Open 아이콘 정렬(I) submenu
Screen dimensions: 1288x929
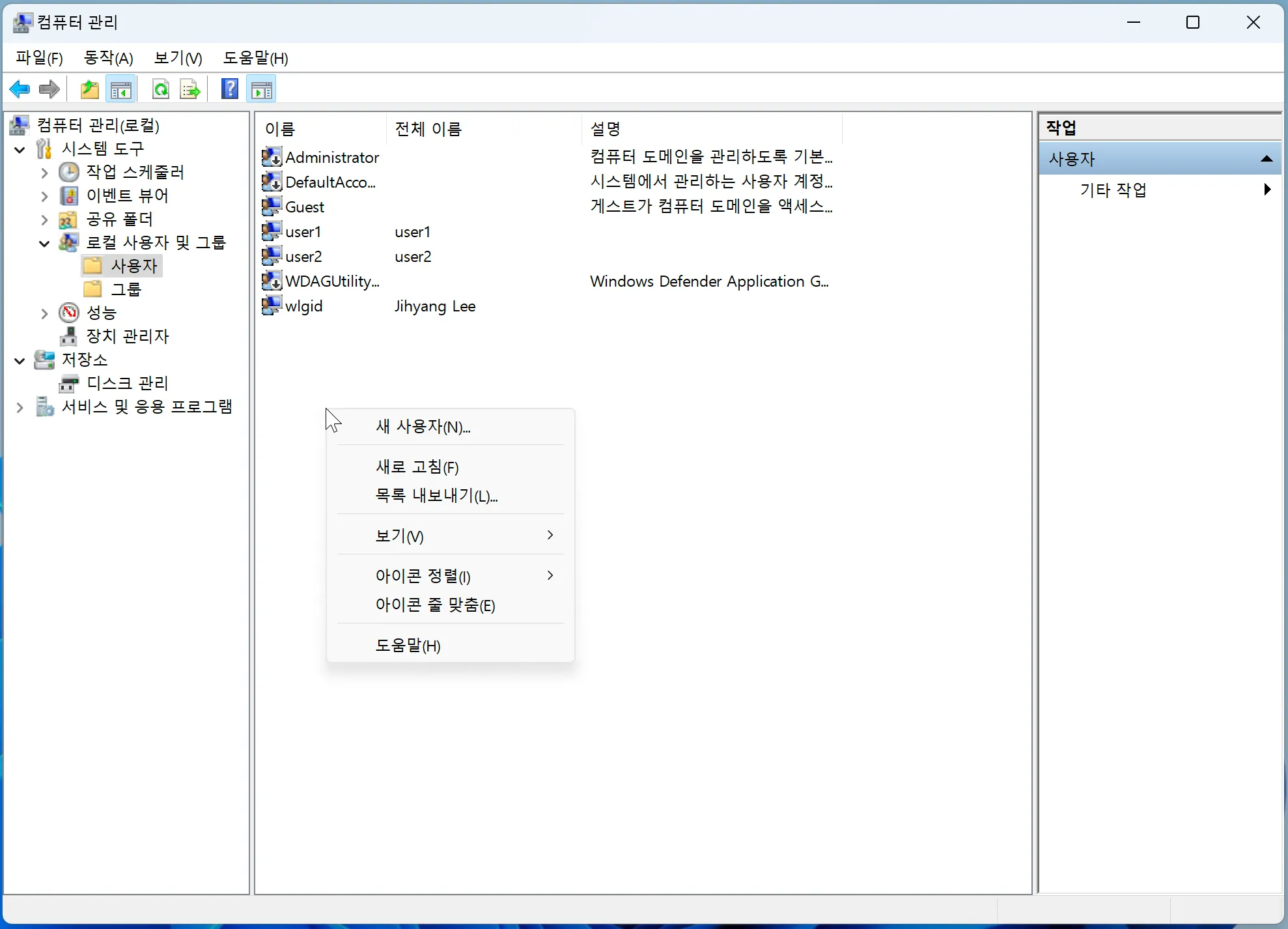point(451,577)
